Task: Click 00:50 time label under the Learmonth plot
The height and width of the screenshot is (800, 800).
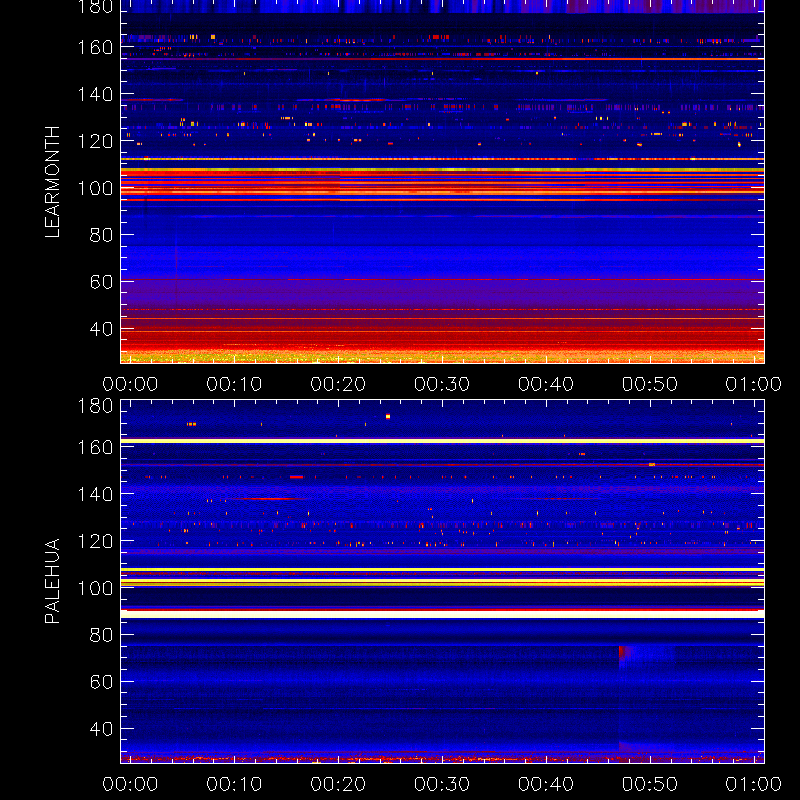Action: point(650,384)
